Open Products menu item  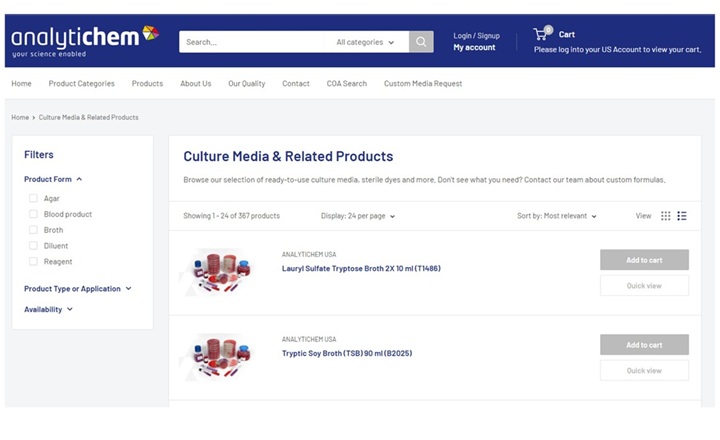click(147, 84)
